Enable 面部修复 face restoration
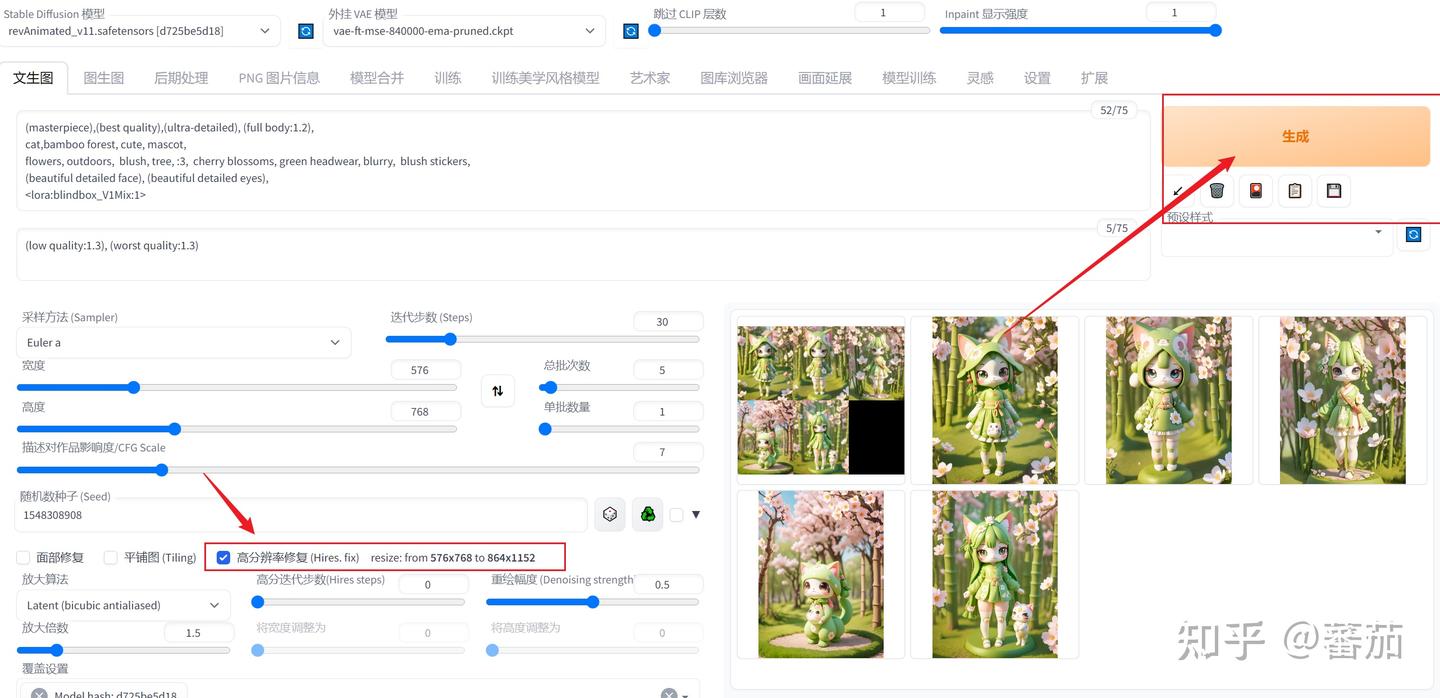Image resolution: width=1440 pixels, height=698 pixels. 23,557
